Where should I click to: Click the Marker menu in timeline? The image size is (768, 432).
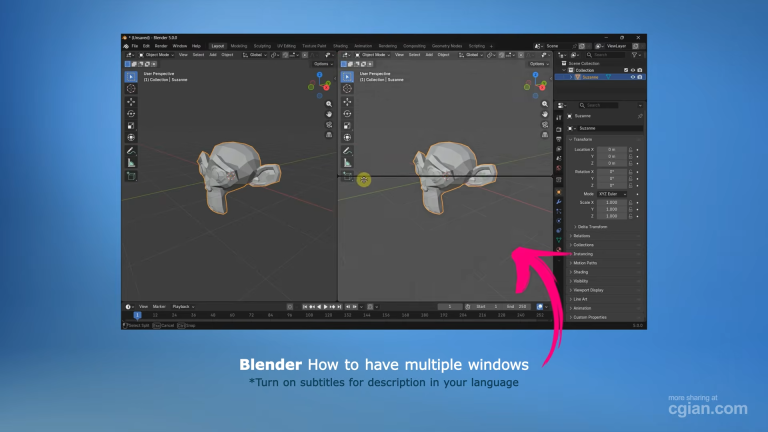159,307
